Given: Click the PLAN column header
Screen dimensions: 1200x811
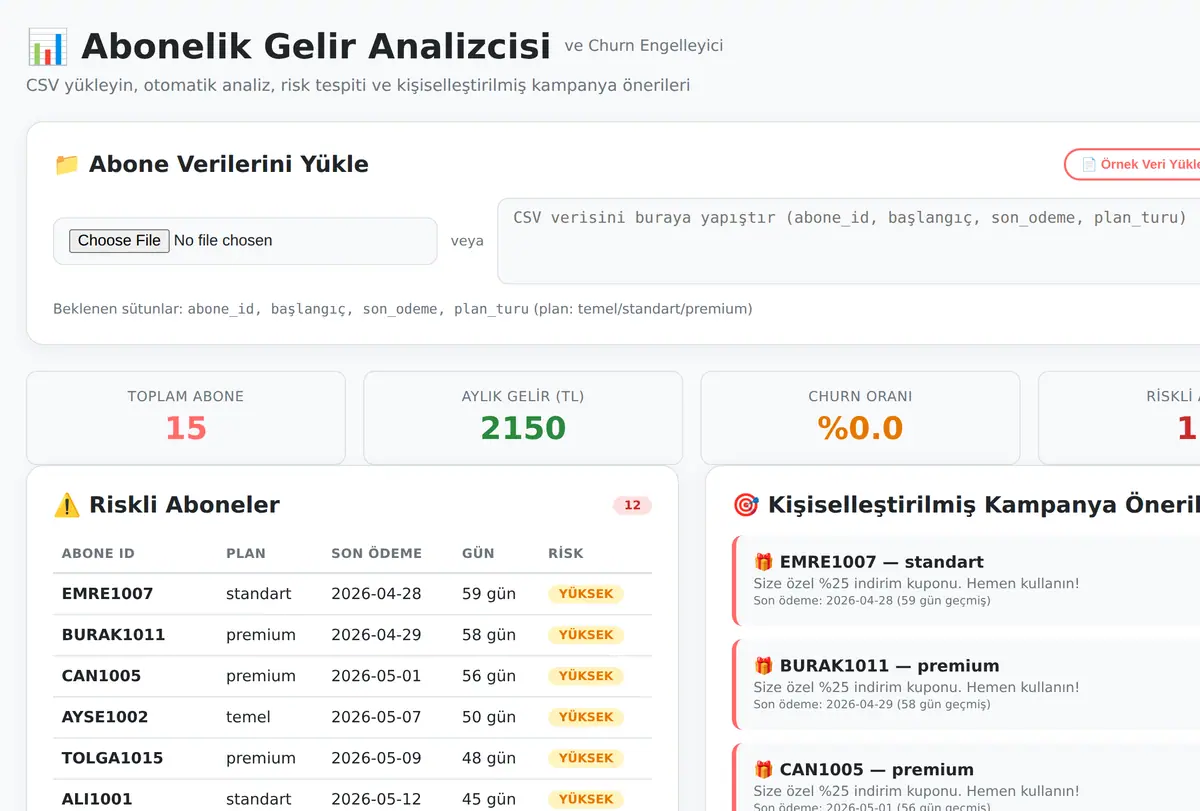Looking at the screenshot, I should click(x=246, y=553).
